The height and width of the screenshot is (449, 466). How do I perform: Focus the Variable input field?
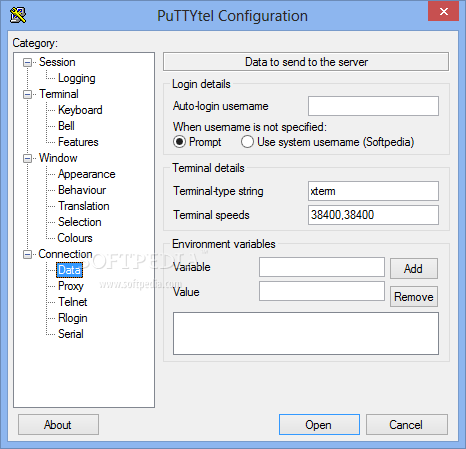(322, 267)
